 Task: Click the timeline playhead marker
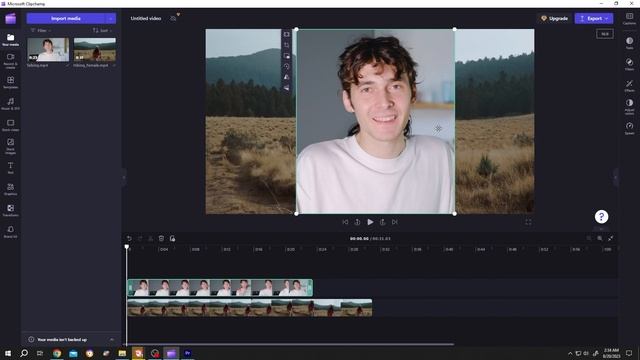(x=127, y=247)
